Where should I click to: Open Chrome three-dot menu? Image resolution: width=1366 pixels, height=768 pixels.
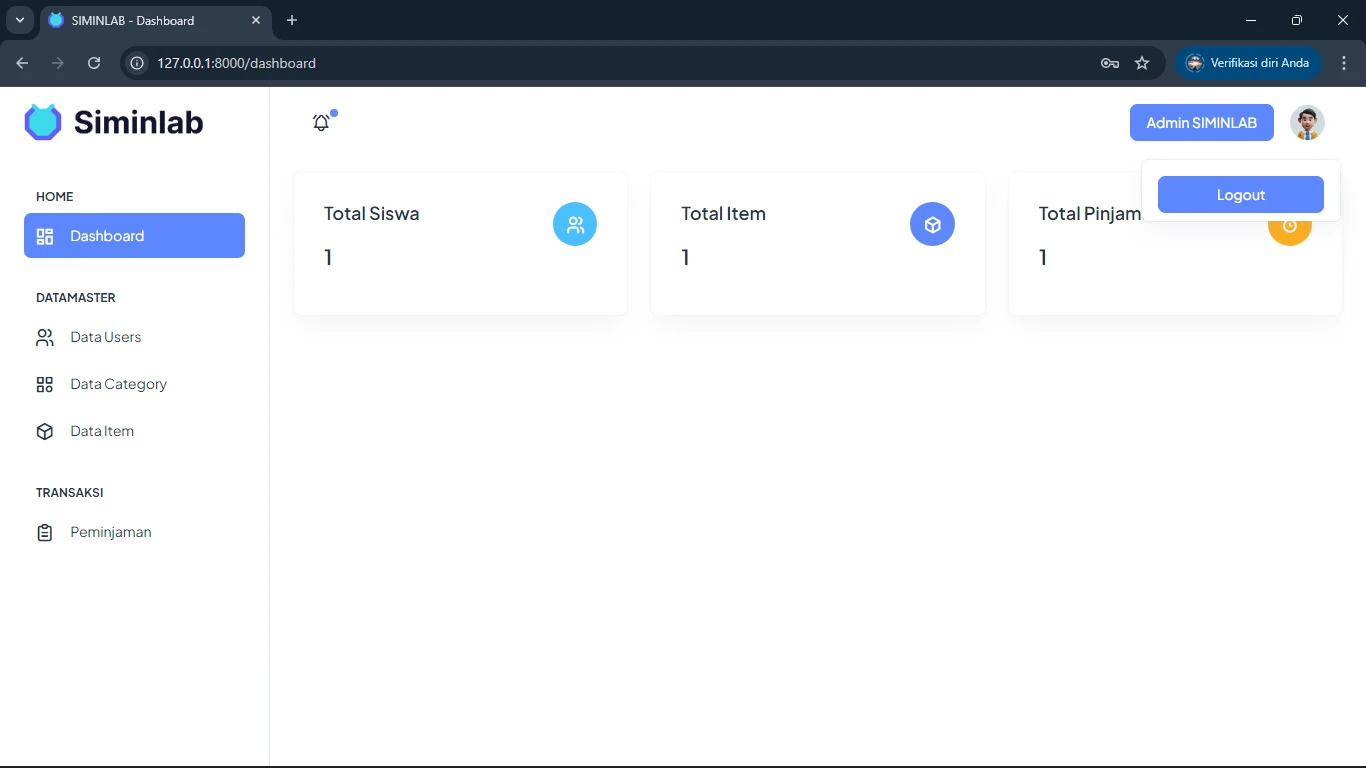pyautogui.click(x=1344, y=63)
